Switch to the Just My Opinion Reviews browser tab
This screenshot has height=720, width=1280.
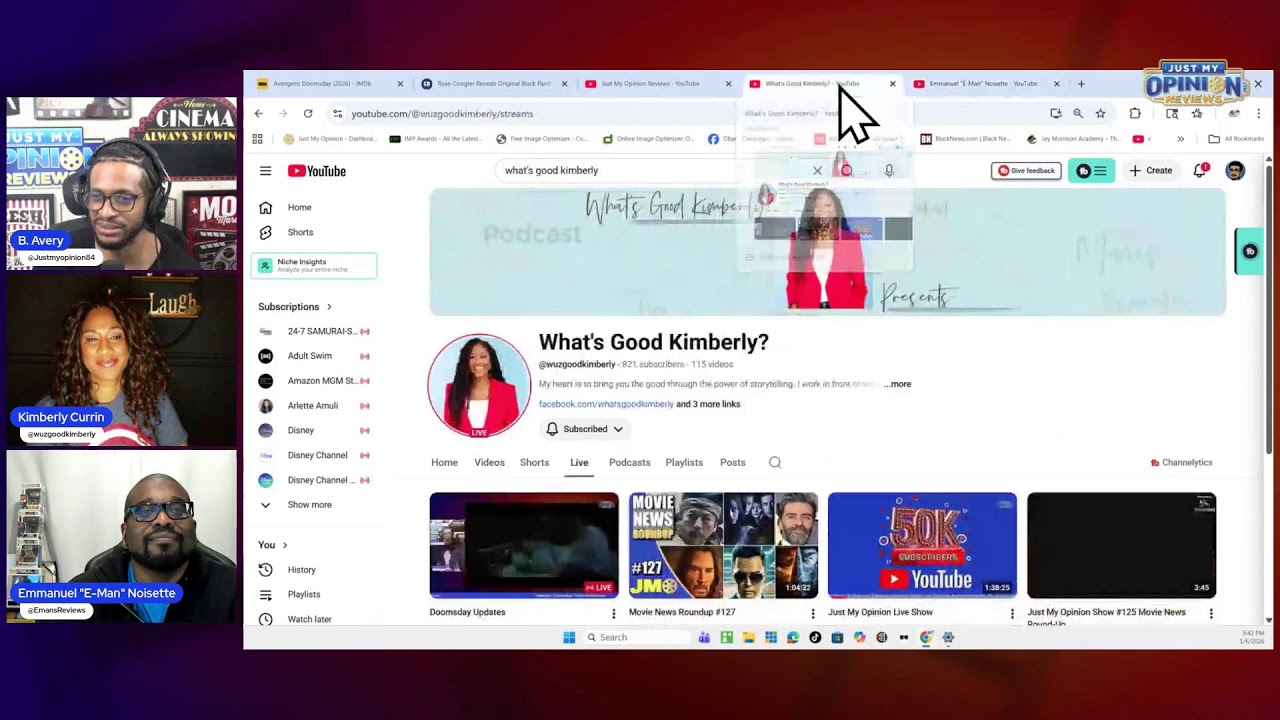point(657,84)
